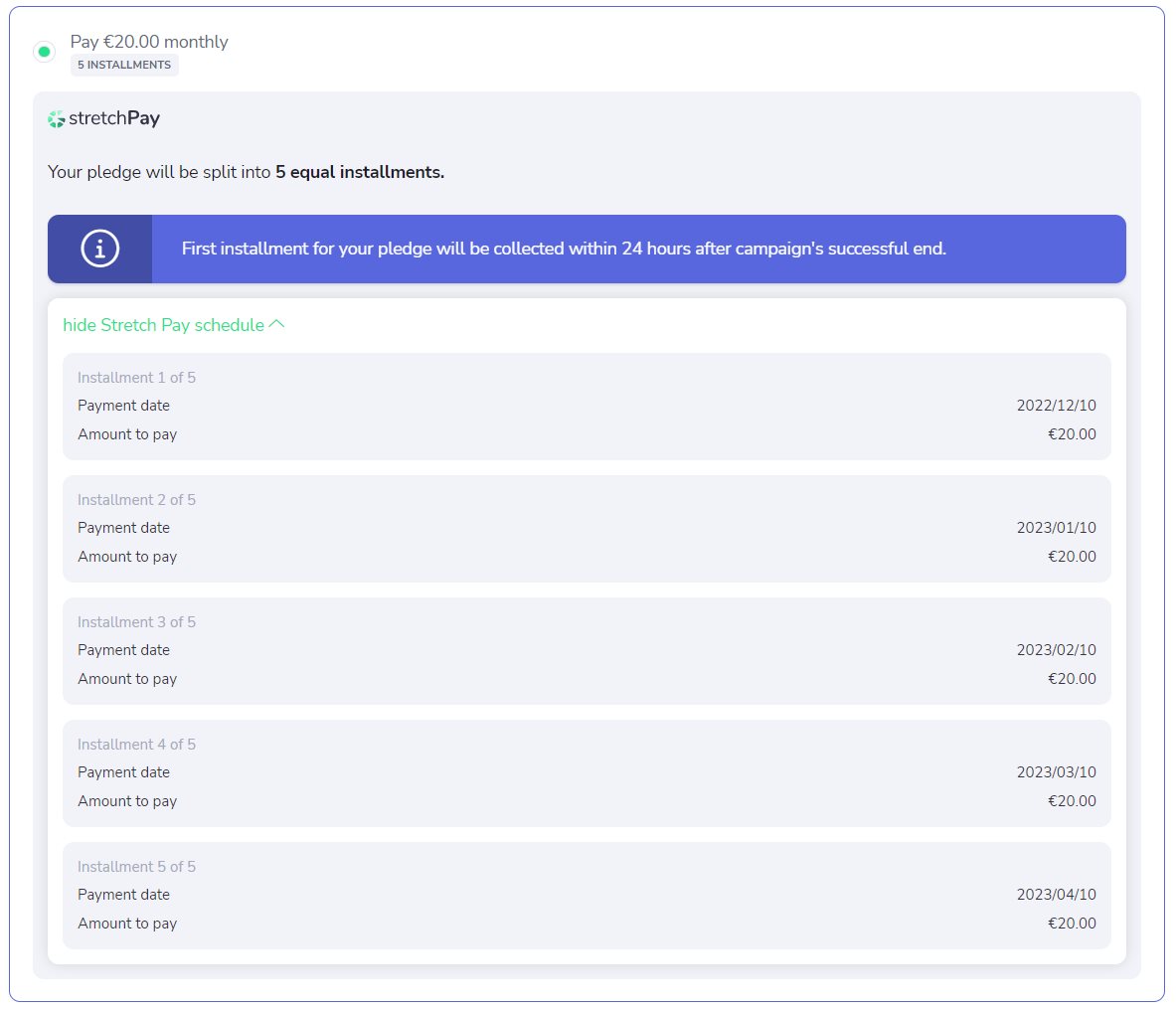1176x1011 pixels.
Task: Click the €20.00 amount for installment 3
Action: coord(1072,679)
